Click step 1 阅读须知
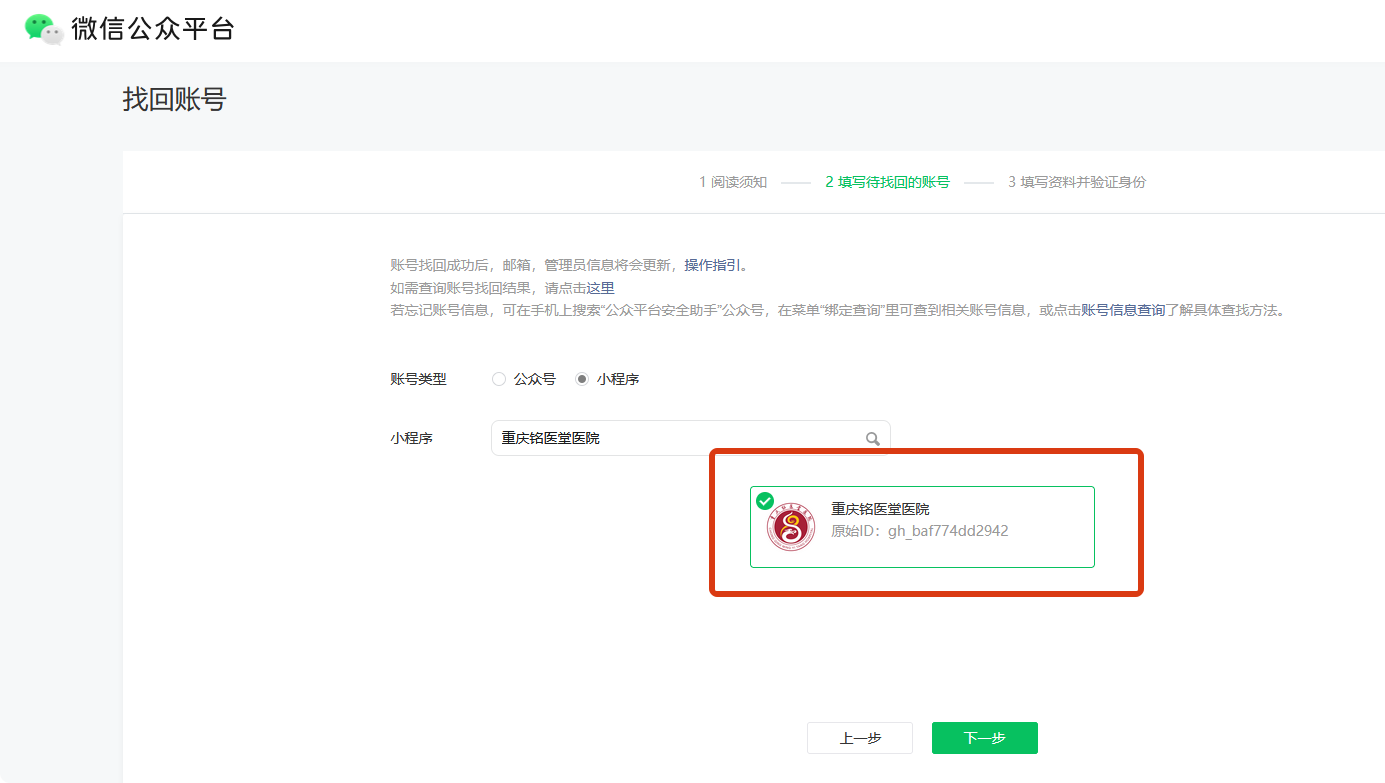 [x=733, y=182]
